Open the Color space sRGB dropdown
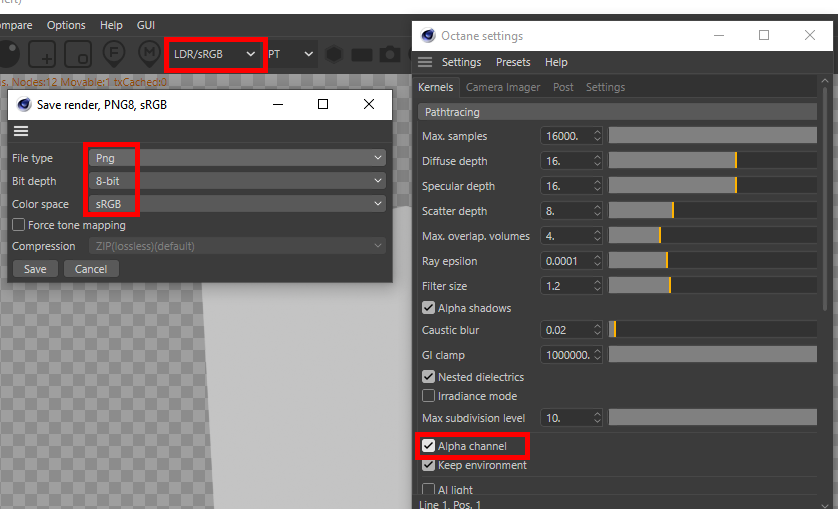 237,204
